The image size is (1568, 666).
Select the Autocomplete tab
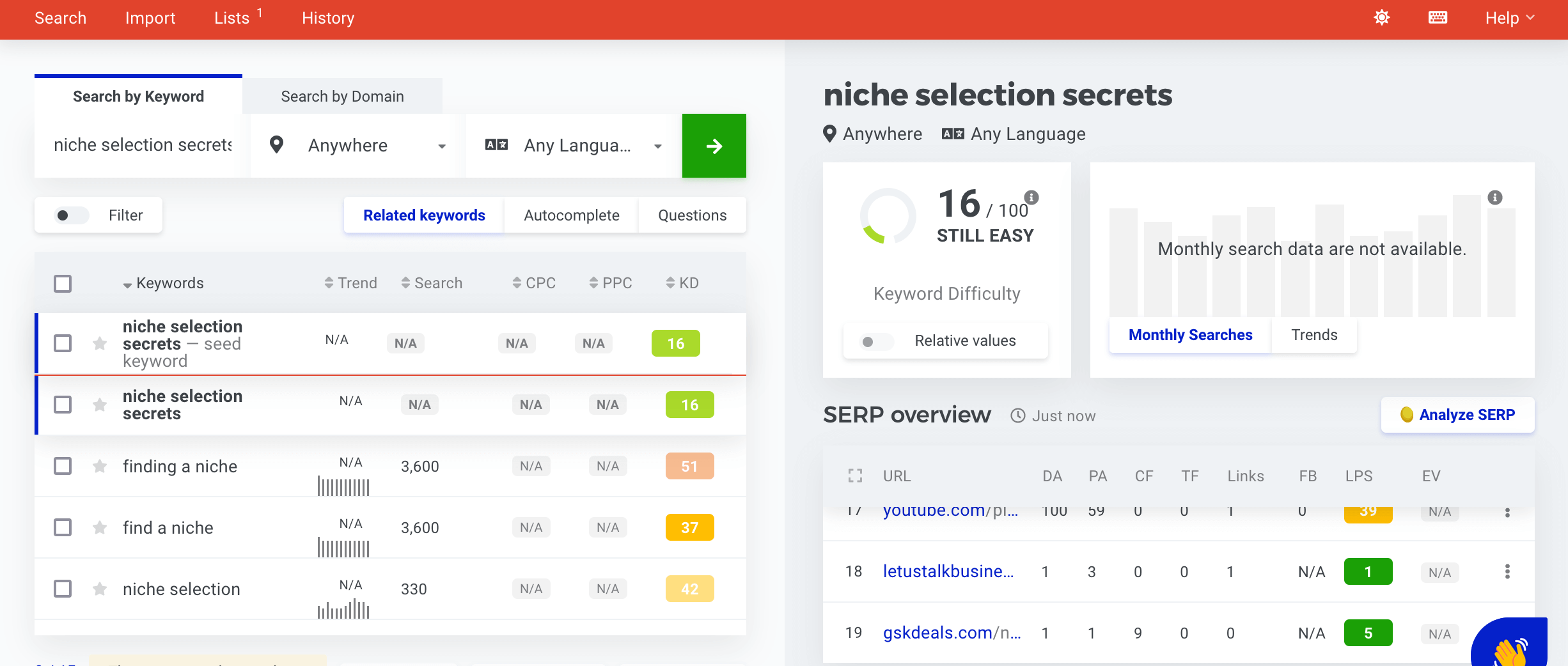571,215
